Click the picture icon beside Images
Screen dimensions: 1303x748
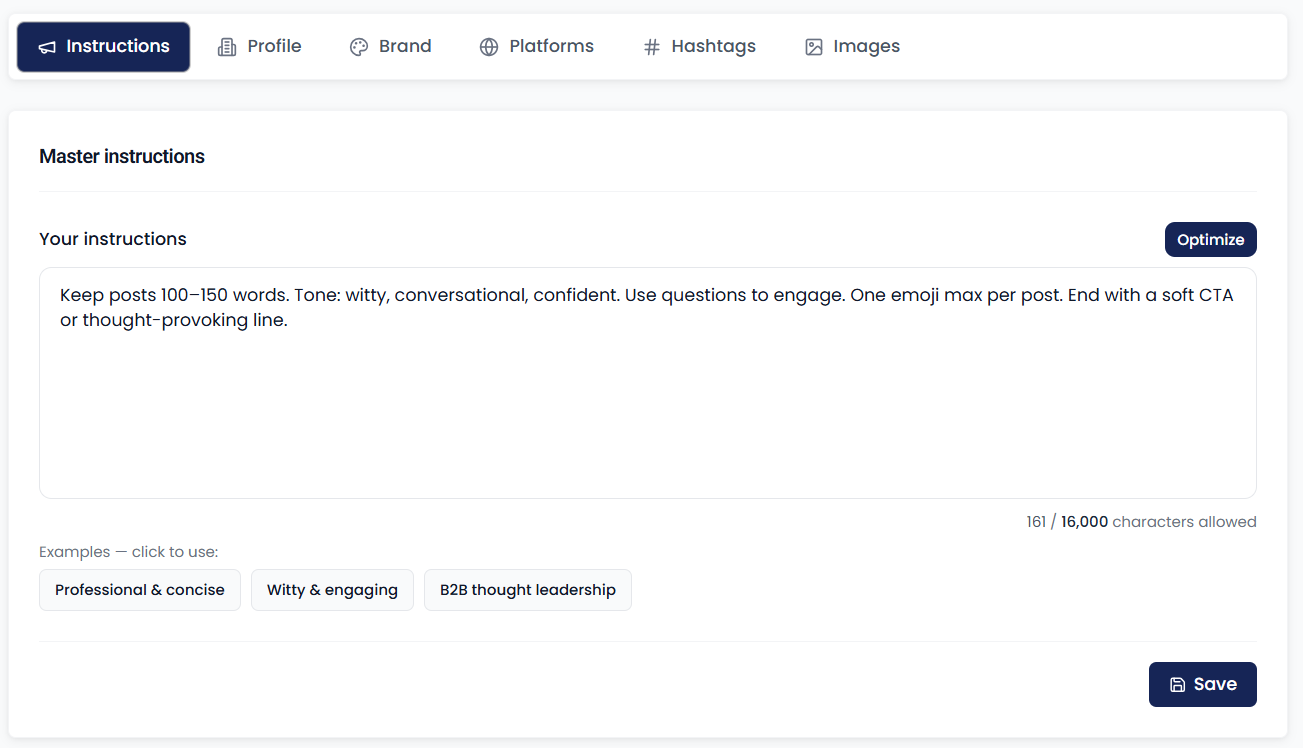click(x=814, y=47)
